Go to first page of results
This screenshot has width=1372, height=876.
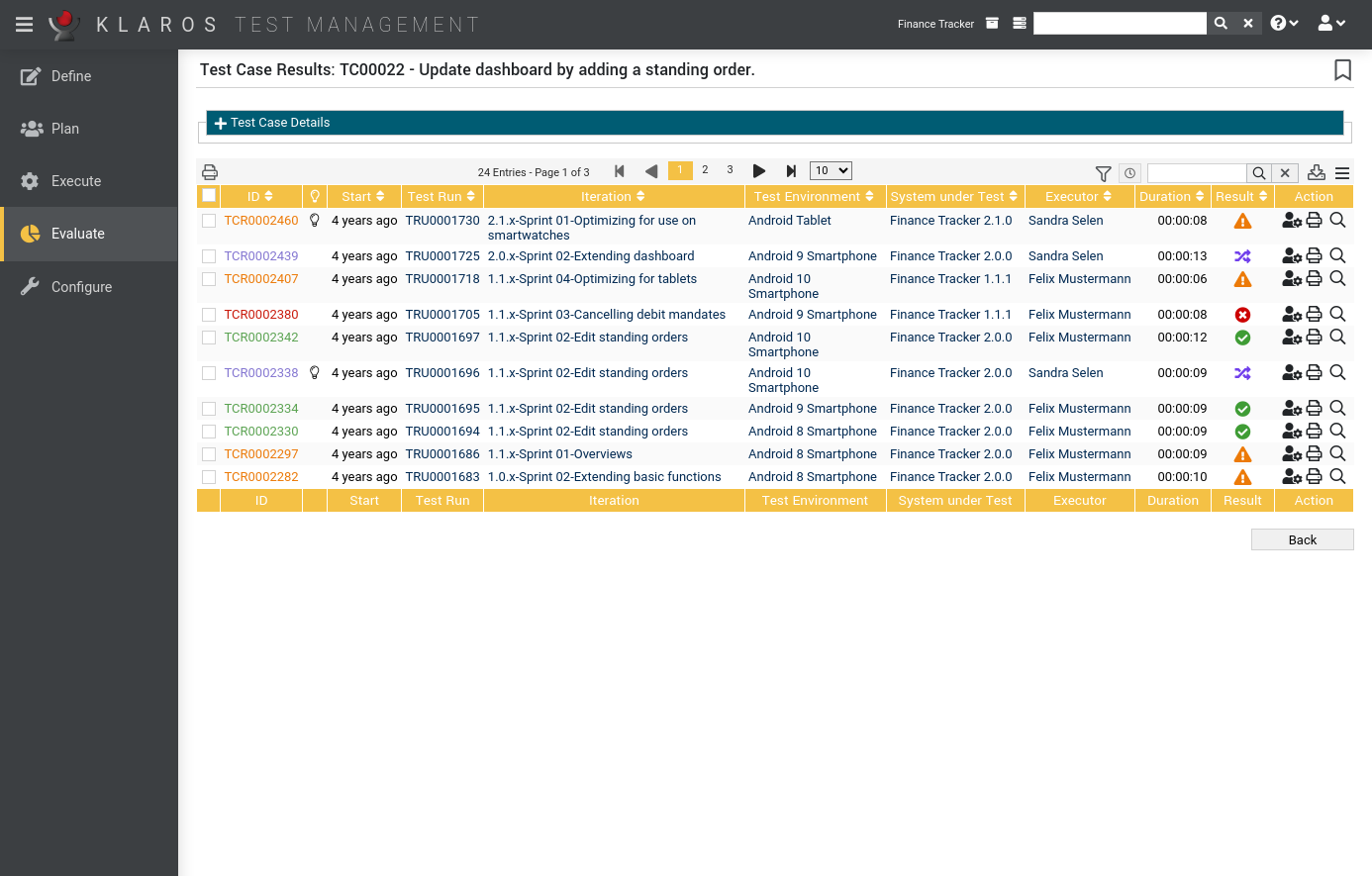[620, 171]
